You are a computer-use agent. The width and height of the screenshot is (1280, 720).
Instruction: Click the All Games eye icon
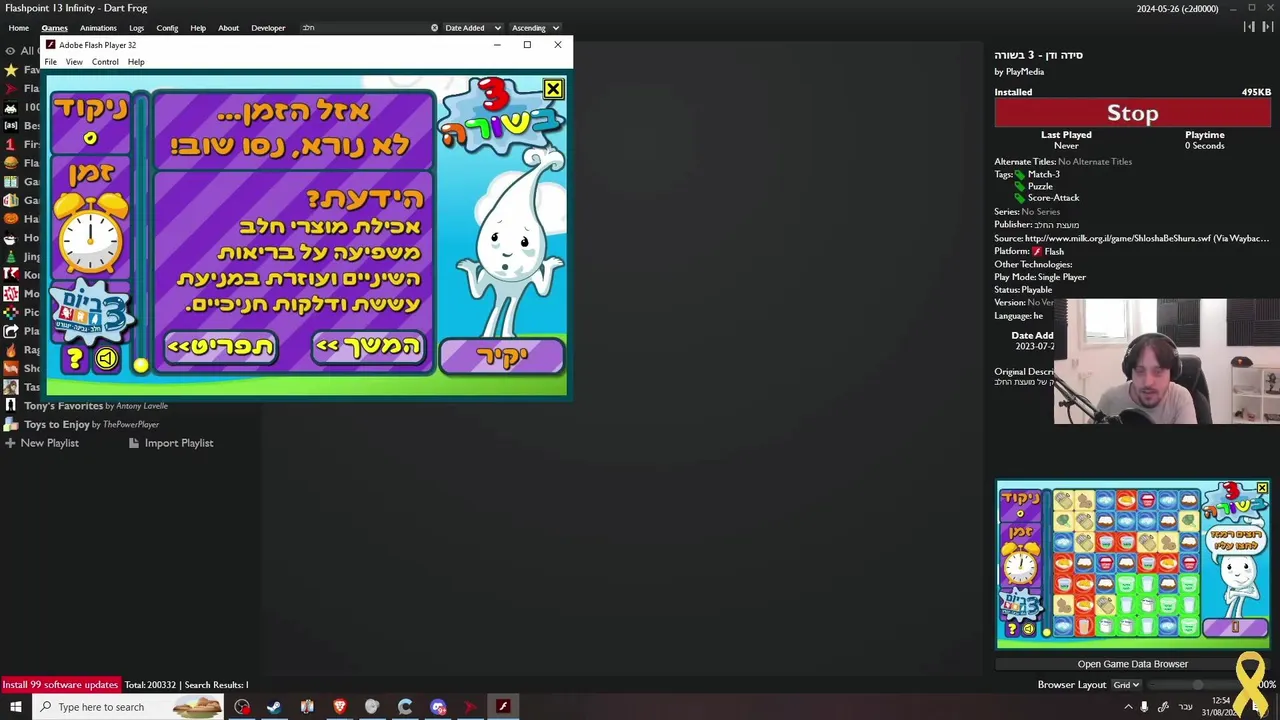(x=10, y=50)
